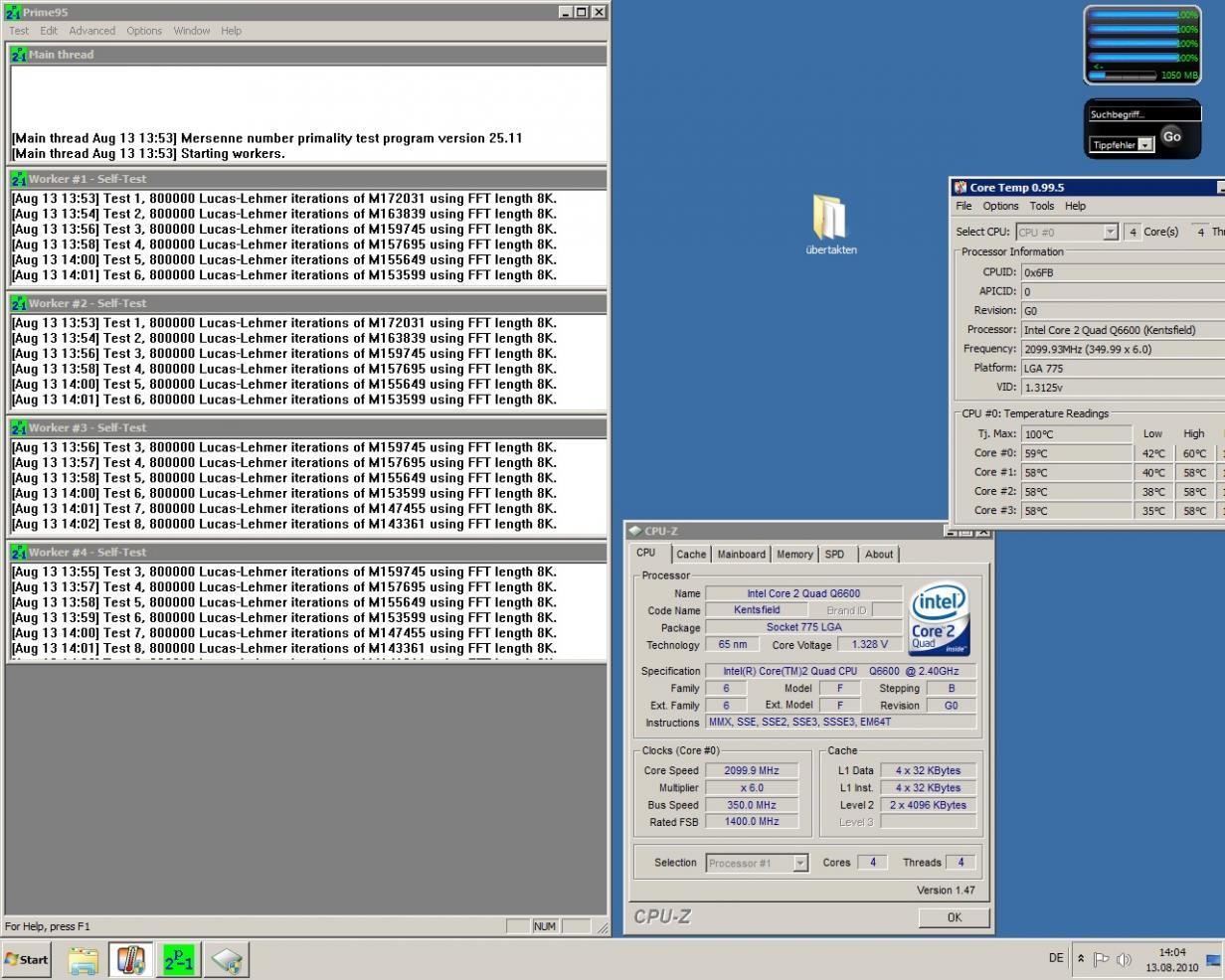Switch to Core Temp via taskbar thermometer icon
Screen dimensions: 1225x980
(x=130, y=960)
